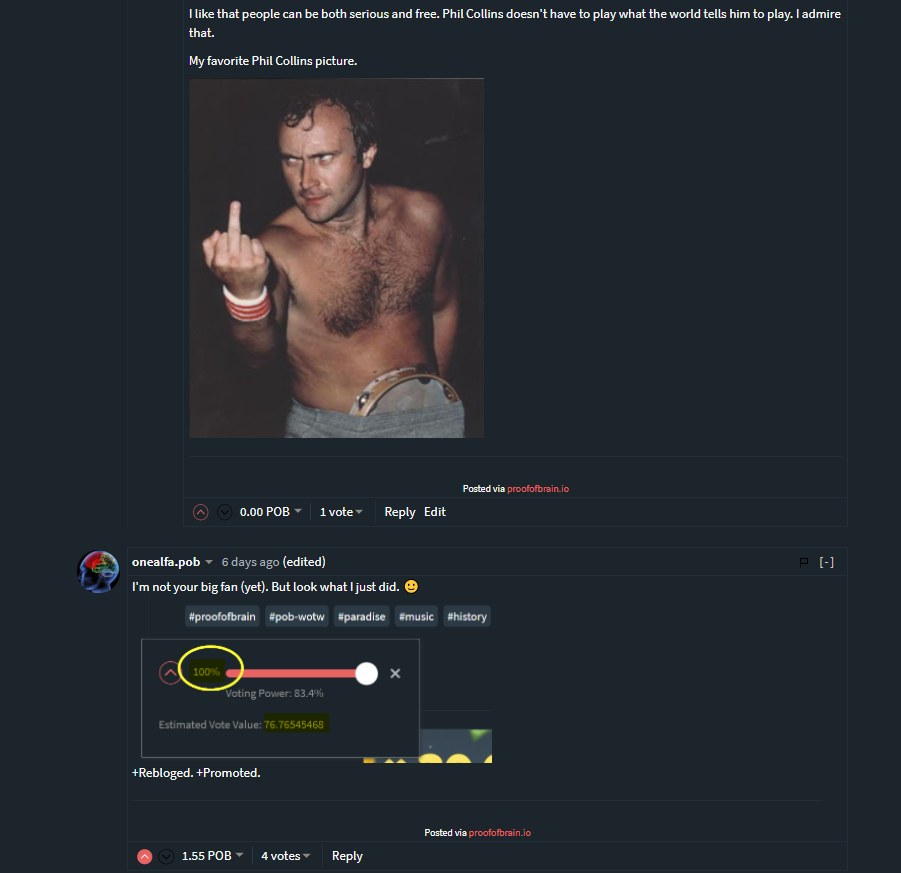Open the 1.55 POB payout details
Viewport: 901px width, 873px height.
(x=212, y=856)
